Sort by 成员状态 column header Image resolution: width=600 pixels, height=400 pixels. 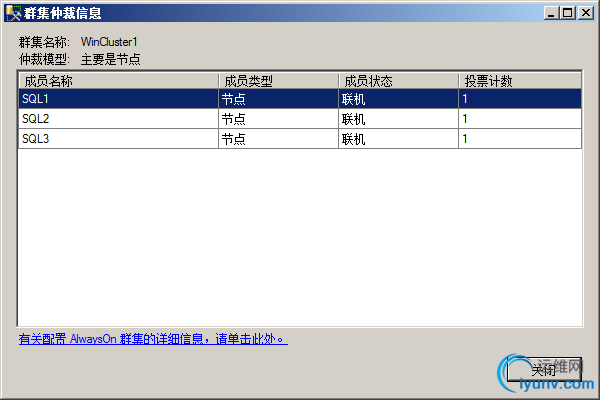pyautogui.click(x=398, y=81)
